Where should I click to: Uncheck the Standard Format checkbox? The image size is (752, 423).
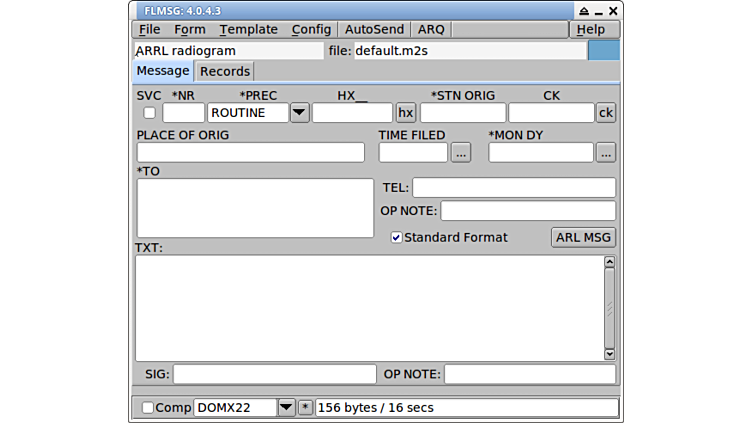(x=396, y=238)
